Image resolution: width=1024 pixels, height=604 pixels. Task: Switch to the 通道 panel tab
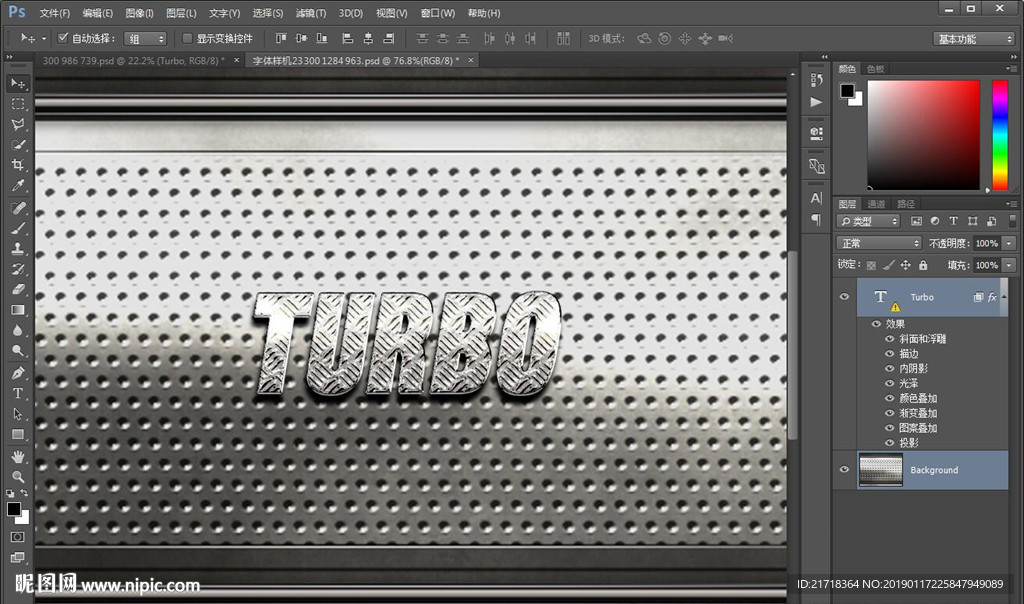(876, 204)
